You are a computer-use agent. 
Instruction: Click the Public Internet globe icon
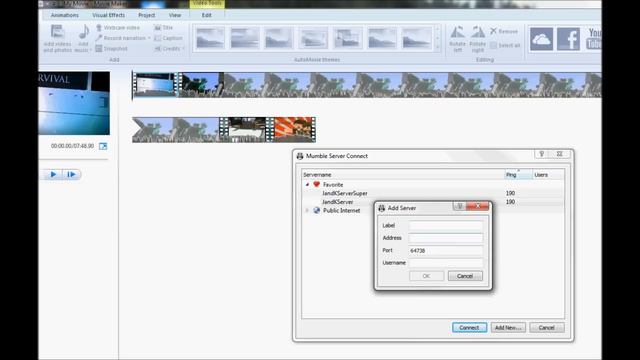click(x=316, y=211)
